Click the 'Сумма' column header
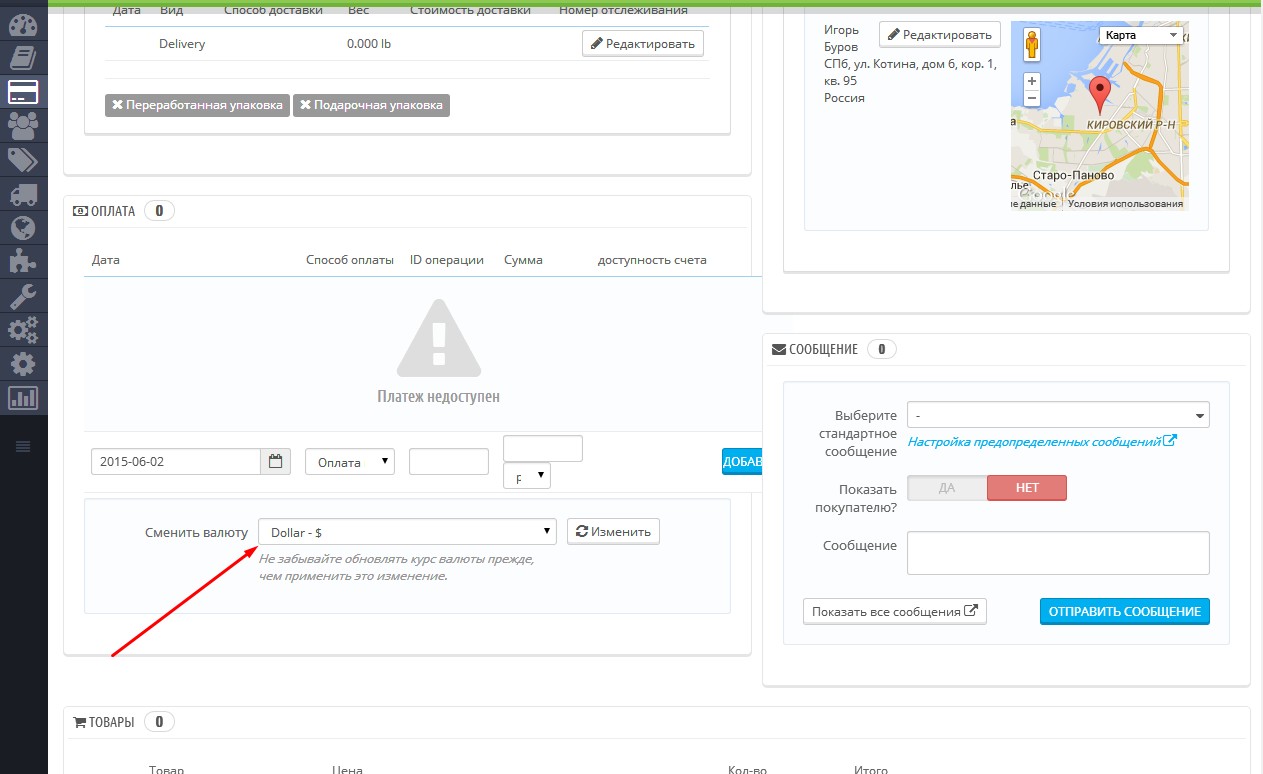Viewport: 1263px width, 774px height. [x=524, y=260]
